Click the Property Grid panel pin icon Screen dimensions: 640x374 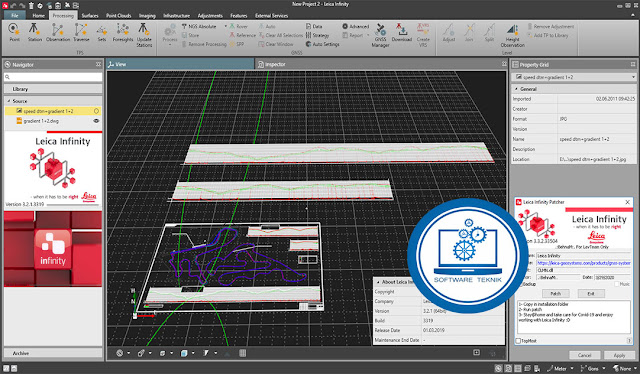[x=633, y=64]
